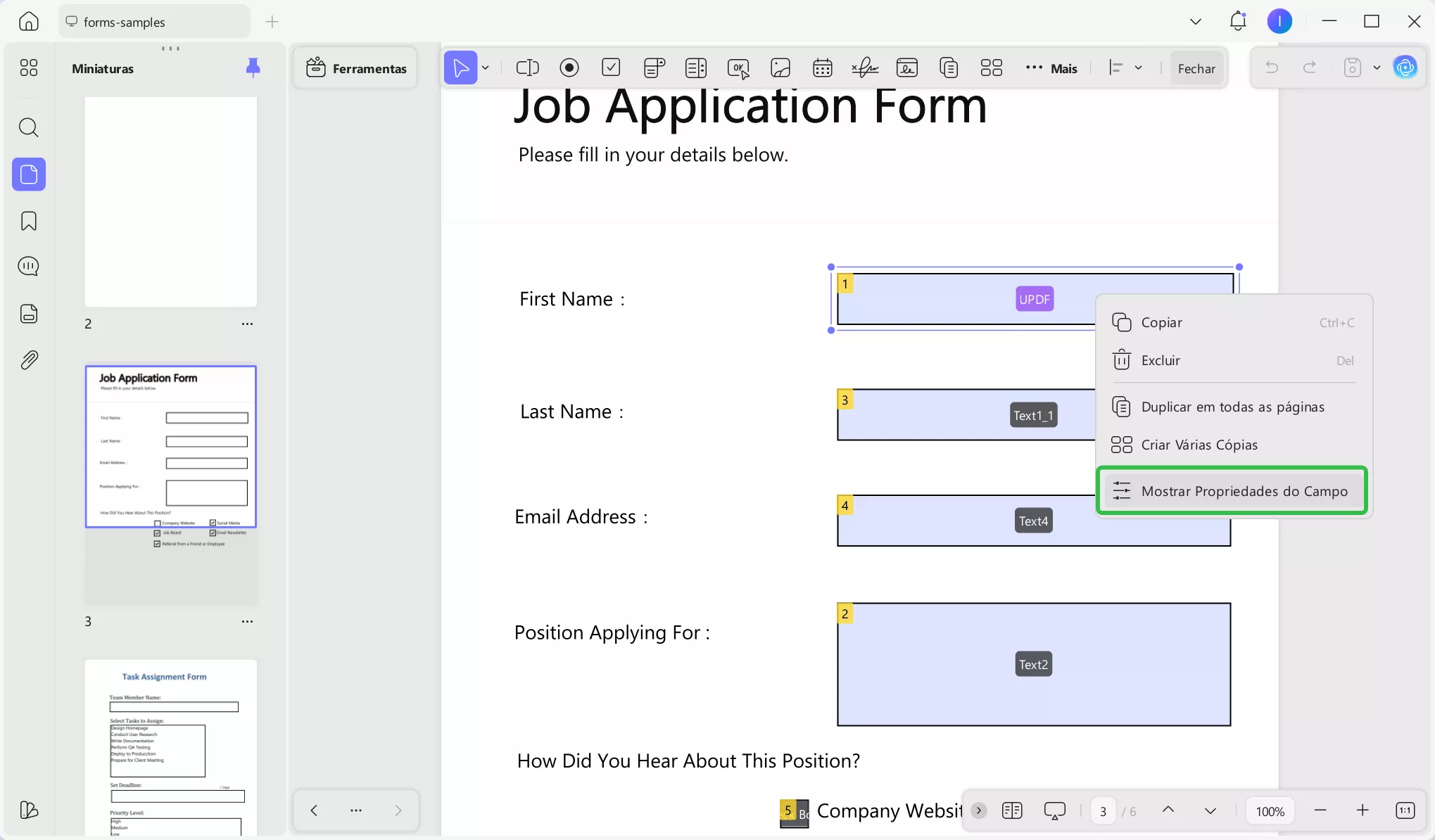Viewport: 1435px width, 840px height.
Task: Open the attachments panel in sidebar
Action: 29,360
